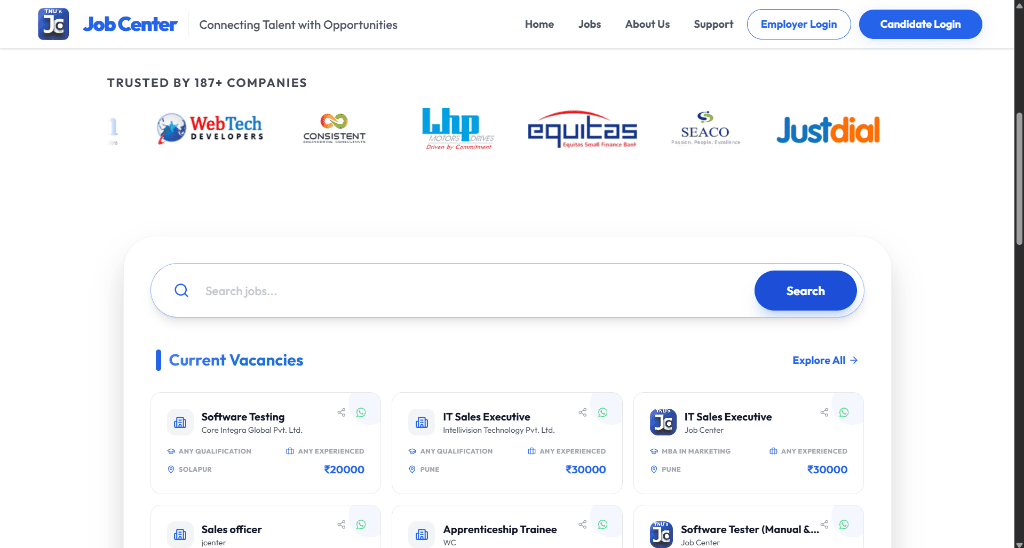Image resolution: width=1024 pixels, height=548 pixels.
Task: Click the Employer Login button
Action: [799, 24]
